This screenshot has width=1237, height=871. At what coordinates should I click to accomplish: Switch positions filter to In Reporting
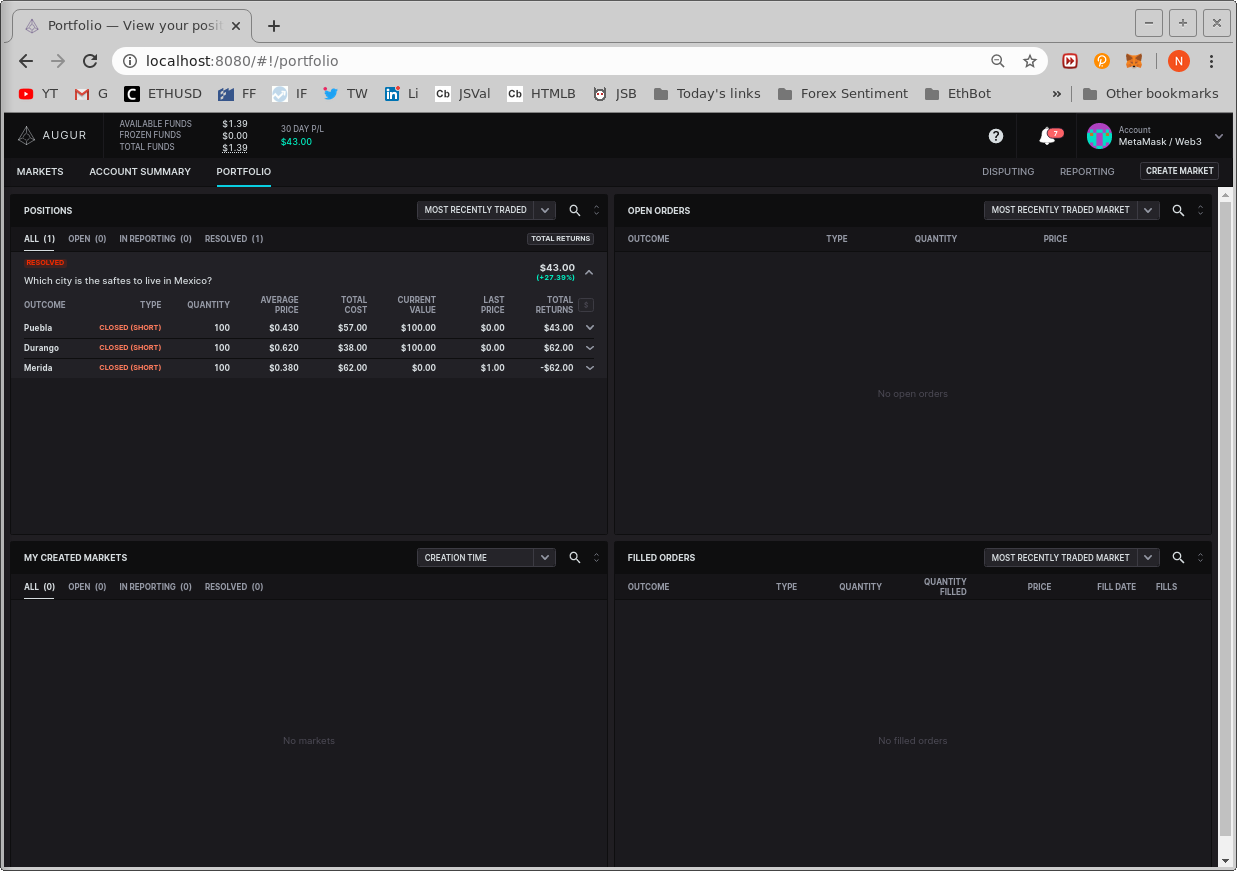pos(155,239)
